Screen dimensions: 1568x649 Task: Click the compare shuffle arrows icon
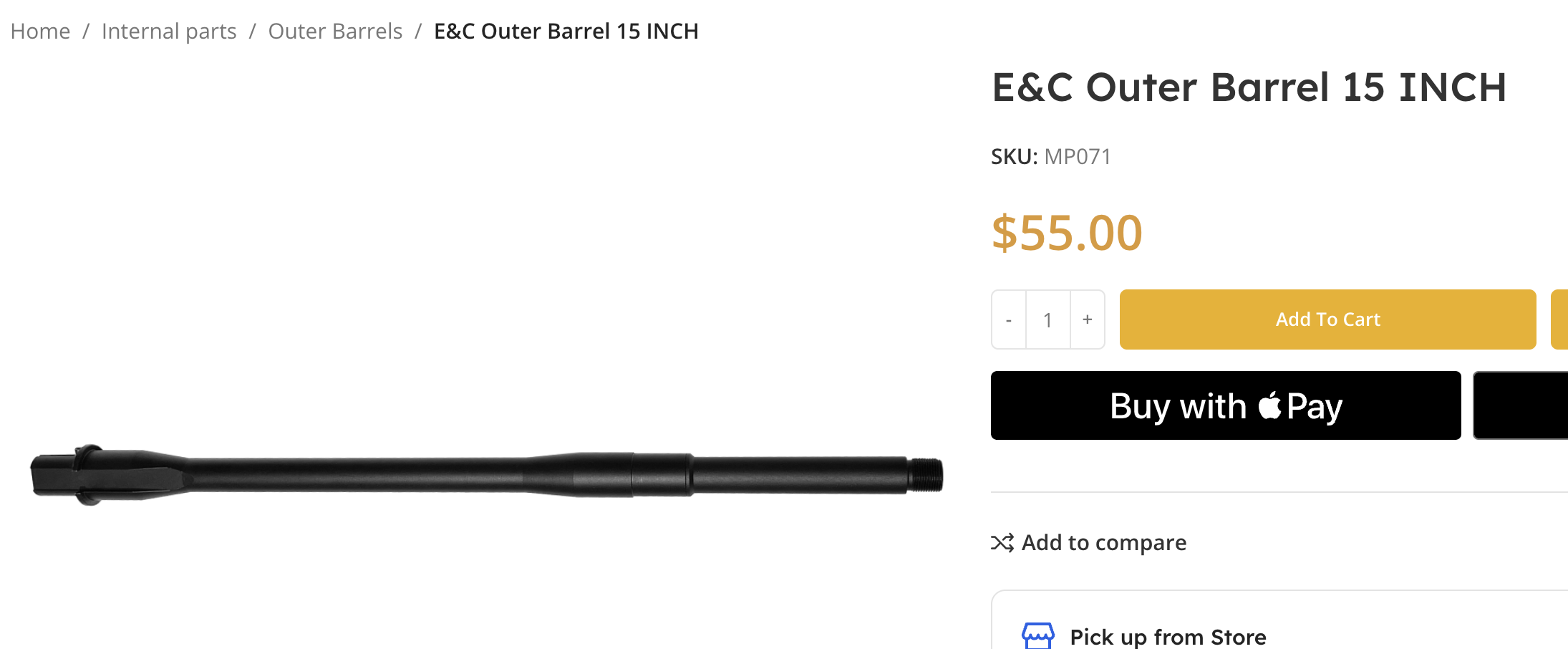click(x=1002, y=543)
